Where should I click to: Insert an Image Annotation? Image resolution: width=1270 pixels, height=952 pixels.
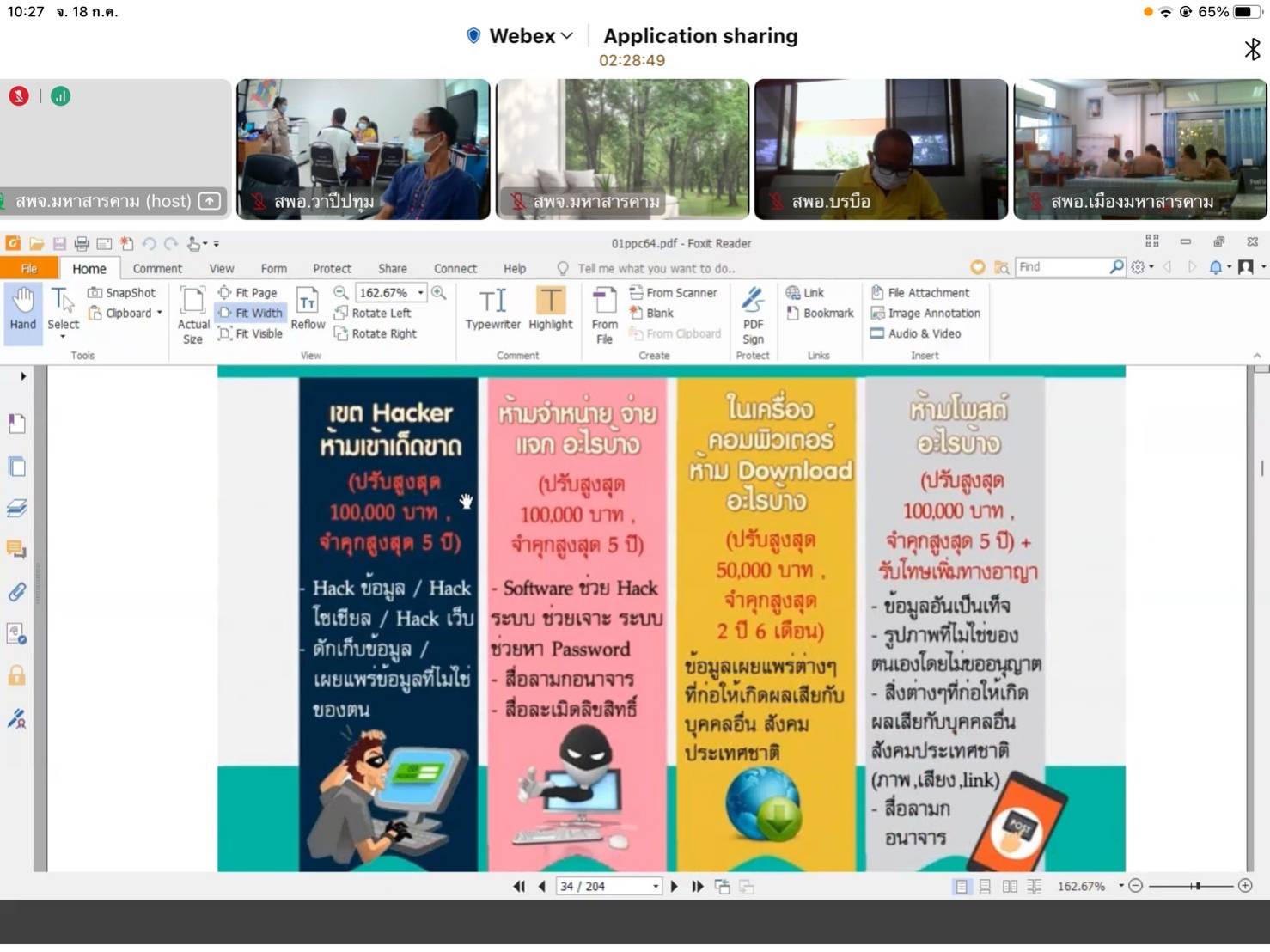(x=925, y=313)
